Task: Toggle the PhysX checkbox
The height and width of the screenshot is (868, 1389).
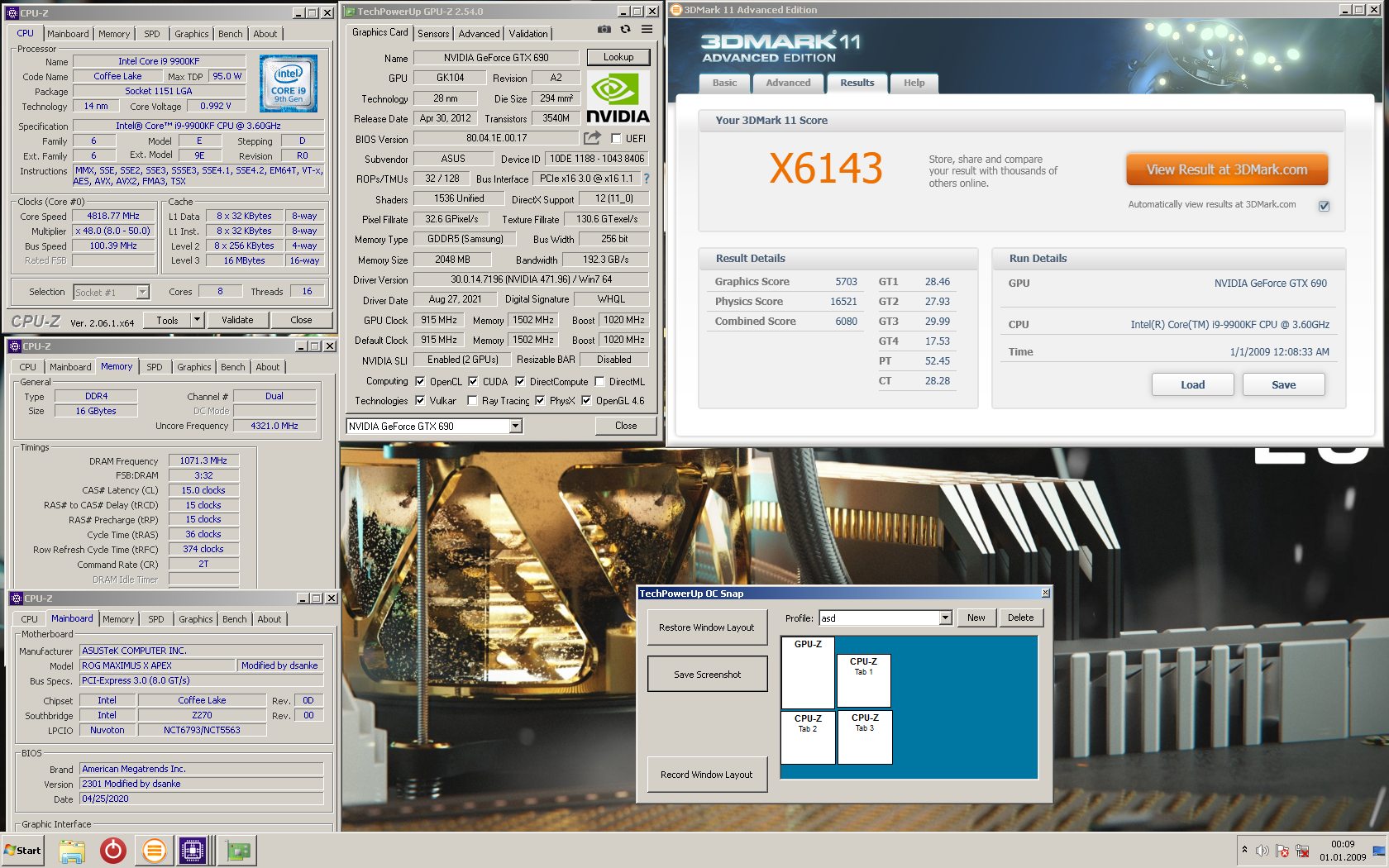Action: click(540, 400)
